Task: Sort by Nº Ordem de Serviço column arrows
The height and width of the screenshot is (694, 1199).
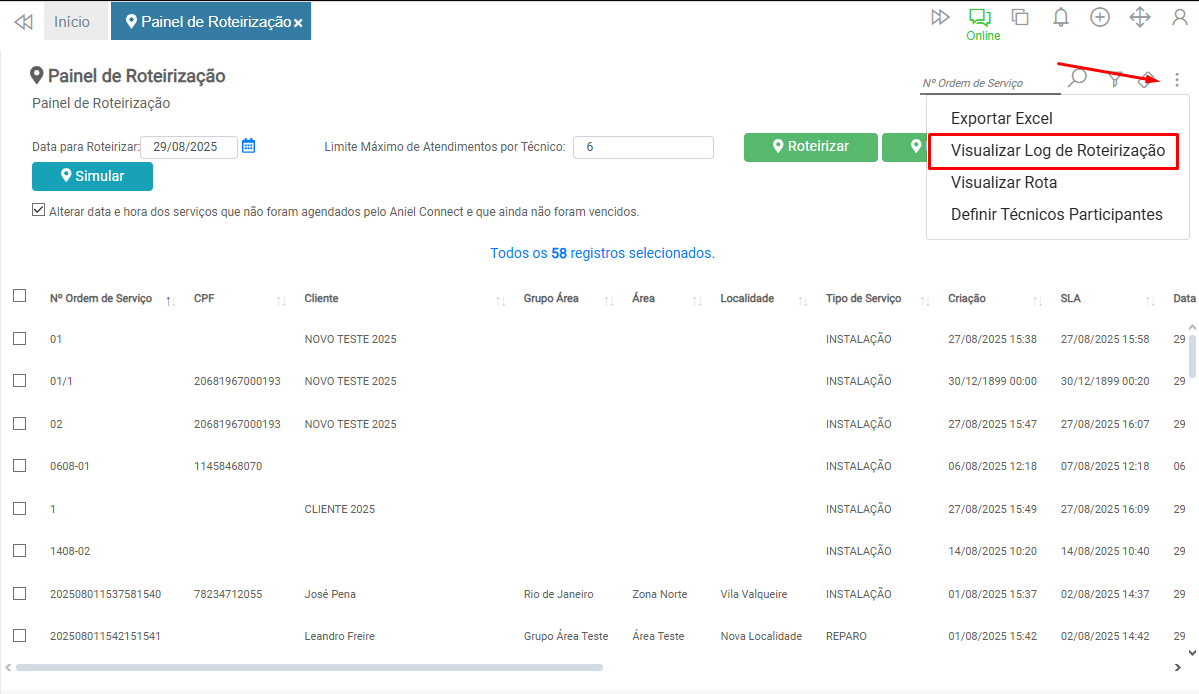Action: click(170, 300)
